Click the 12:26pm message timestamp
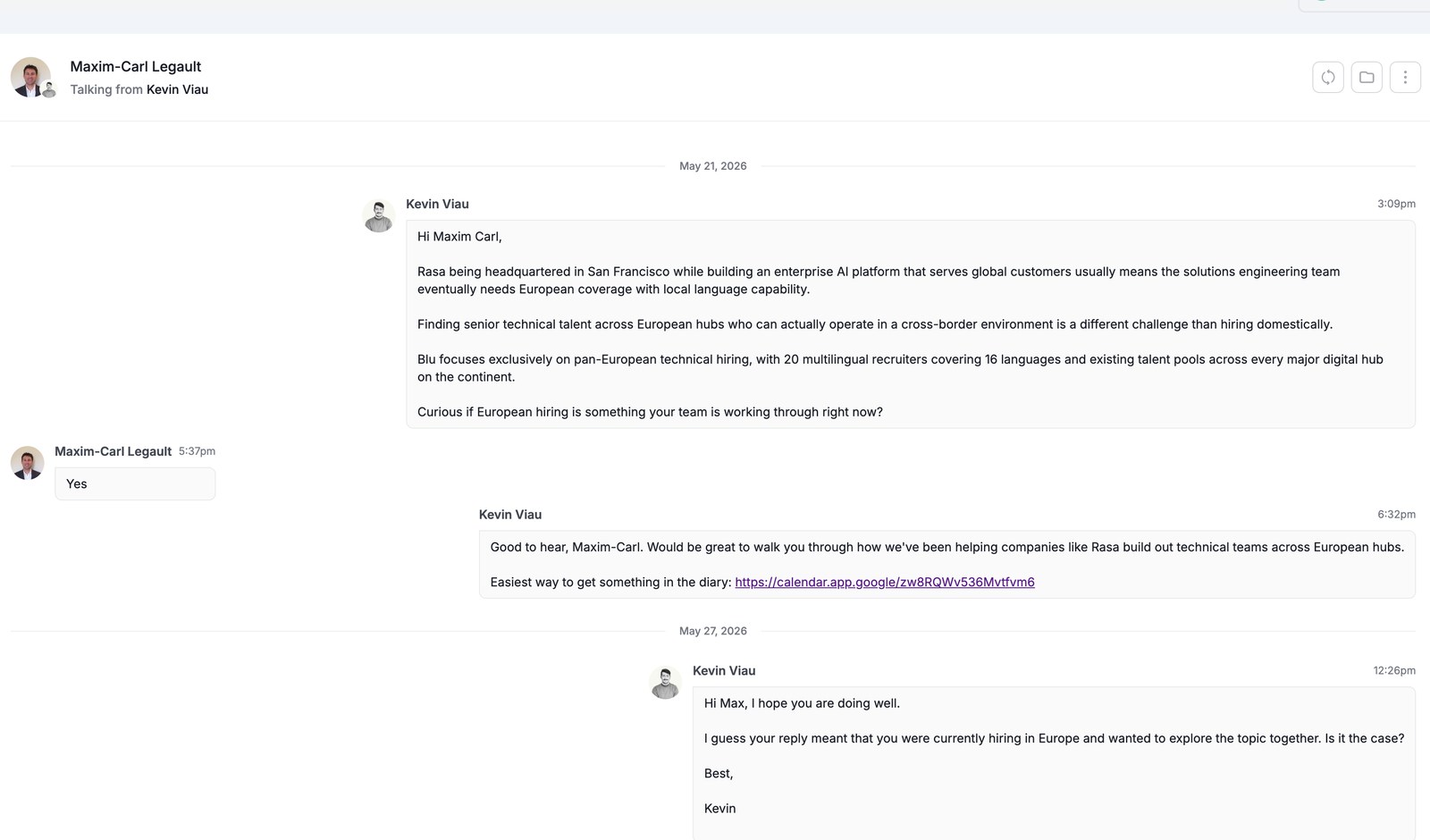The width and height of the screenshot is (1430, 840). [x=1394, y=670]
